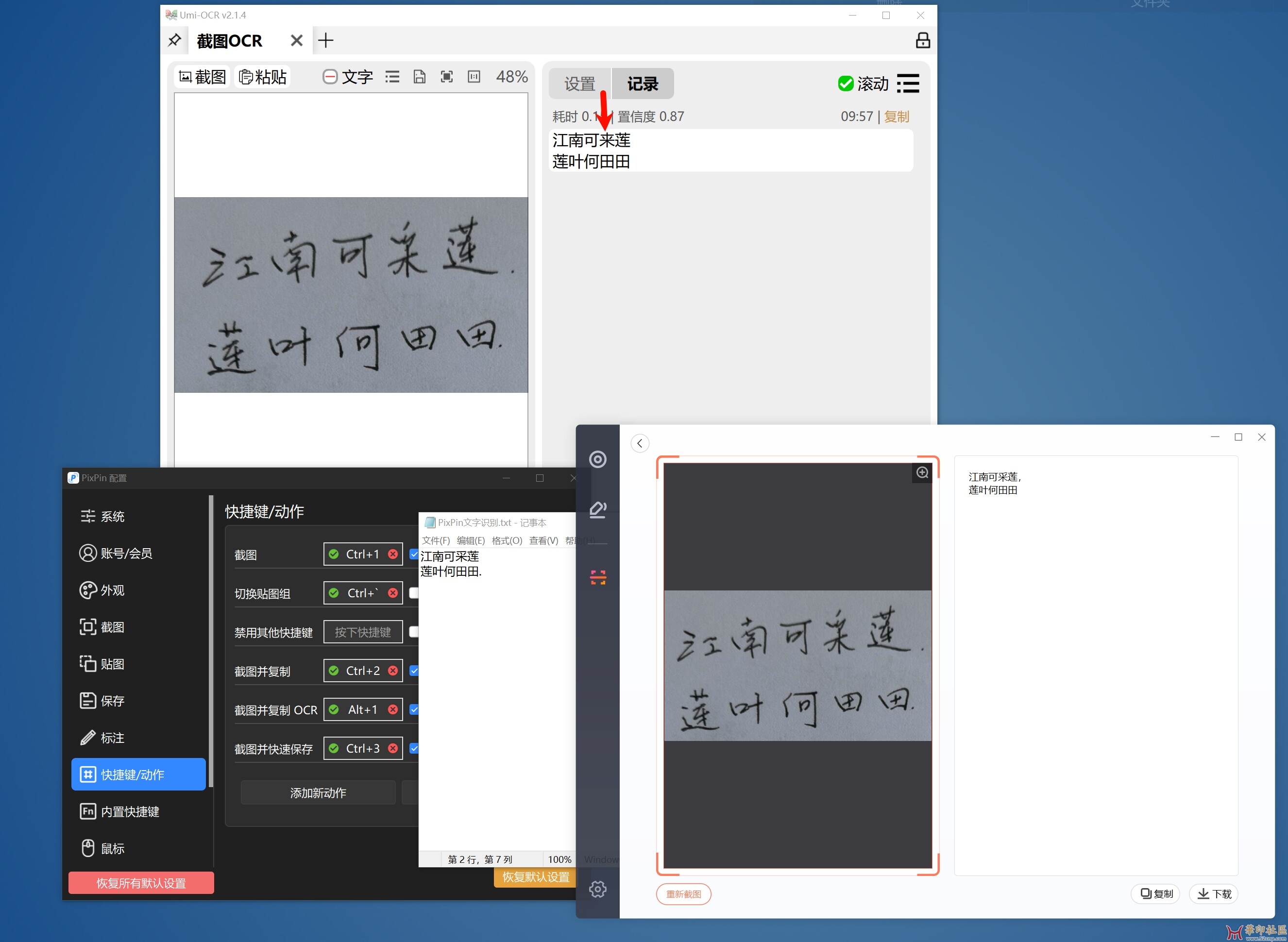Open 保存 settings in PixPin sidebar
The image size is (1288, 942).
pos(138,701)
